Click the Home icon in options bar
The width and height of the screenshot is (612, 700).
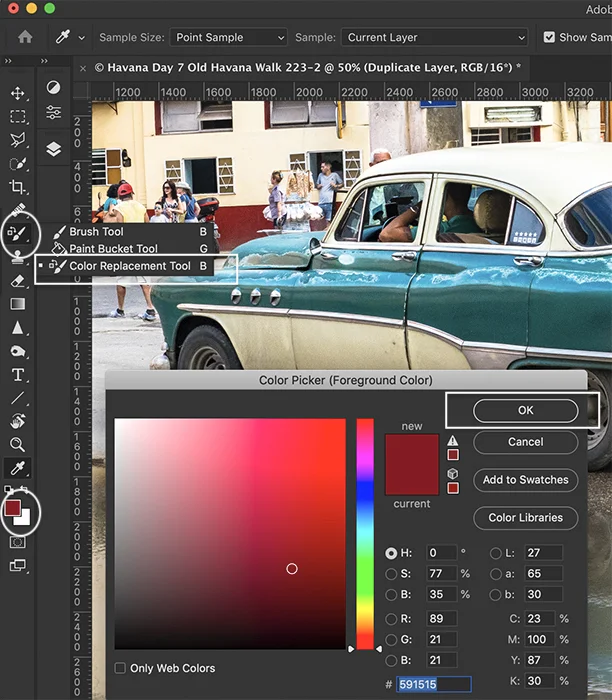(x=25, y=37)
